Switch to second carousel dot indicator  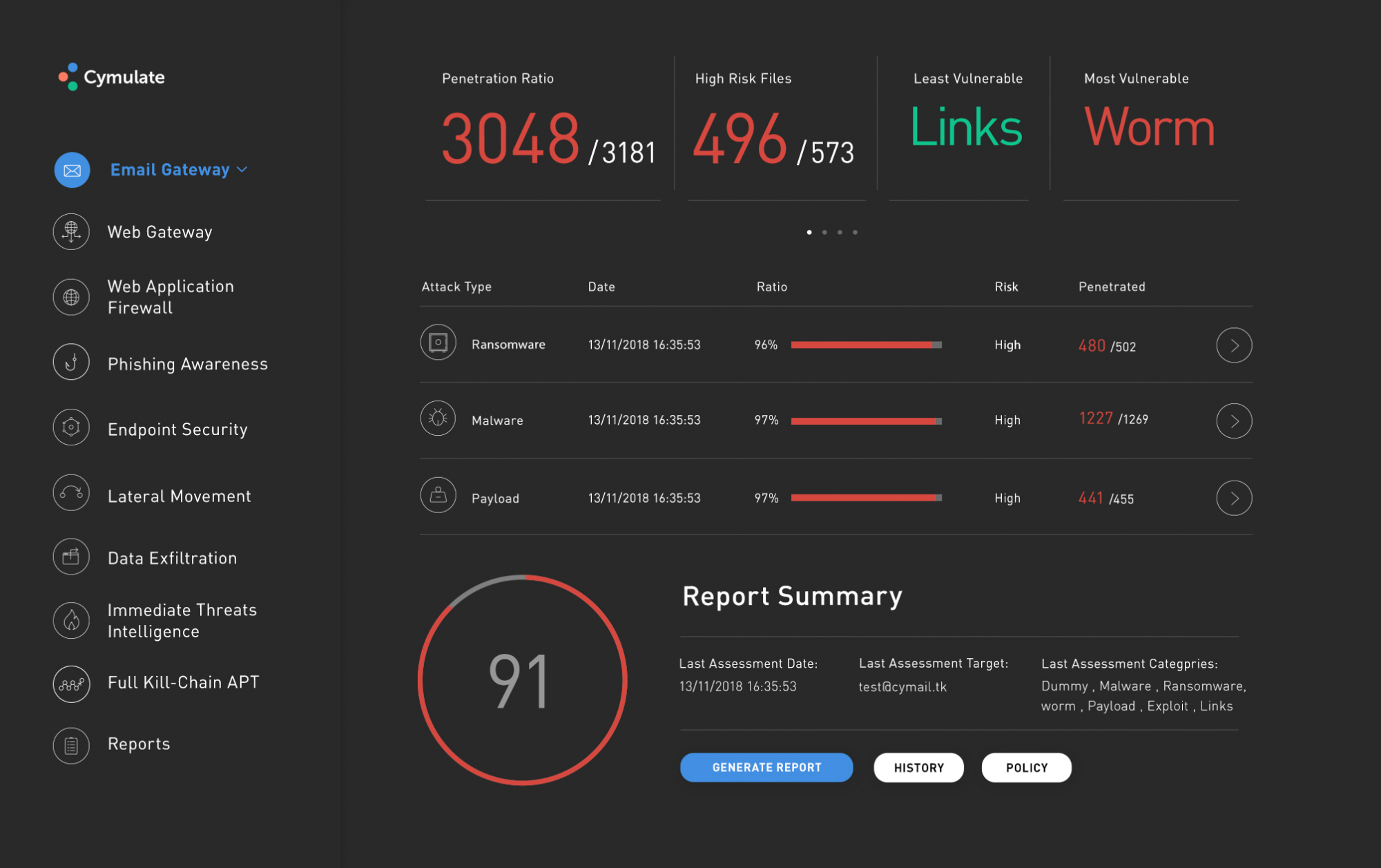pyautogui.click(x=824, y=233)
